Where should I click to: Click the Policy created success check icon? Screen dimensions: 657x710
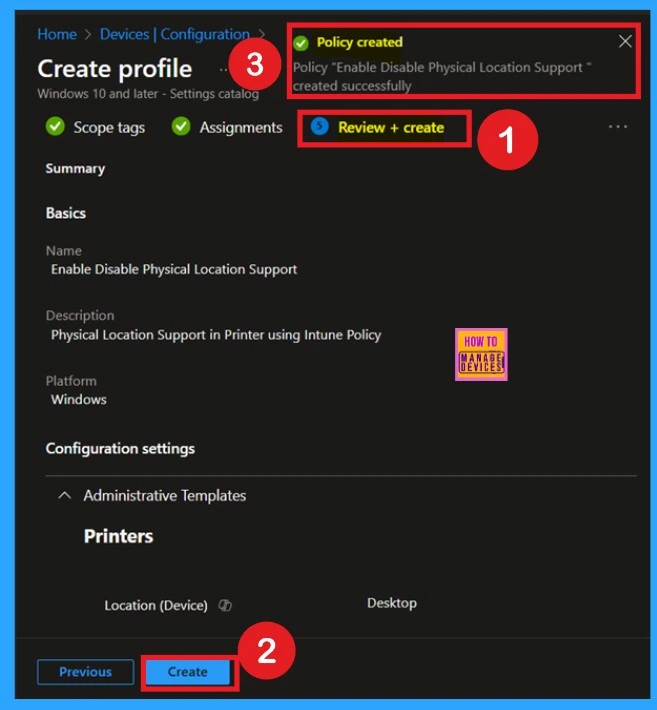pyautogui.click(x=301, y=43)
